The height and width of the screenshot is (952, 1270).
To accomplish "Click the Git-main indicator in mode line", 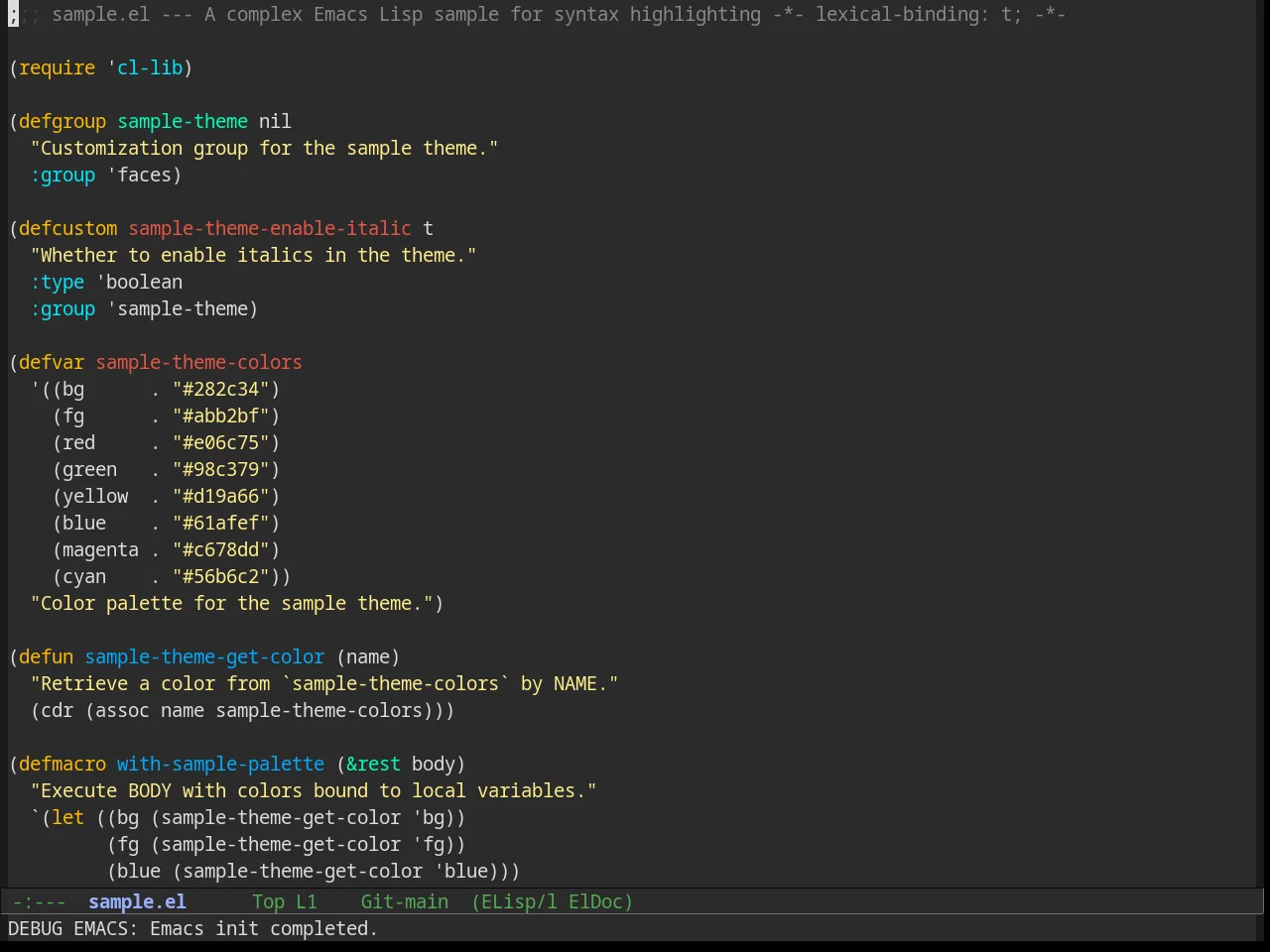I will pyautogui.click(x=404, y=901).
